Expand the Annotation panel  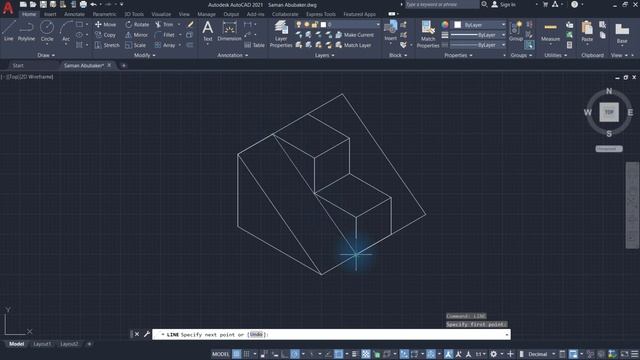point(233,55)
